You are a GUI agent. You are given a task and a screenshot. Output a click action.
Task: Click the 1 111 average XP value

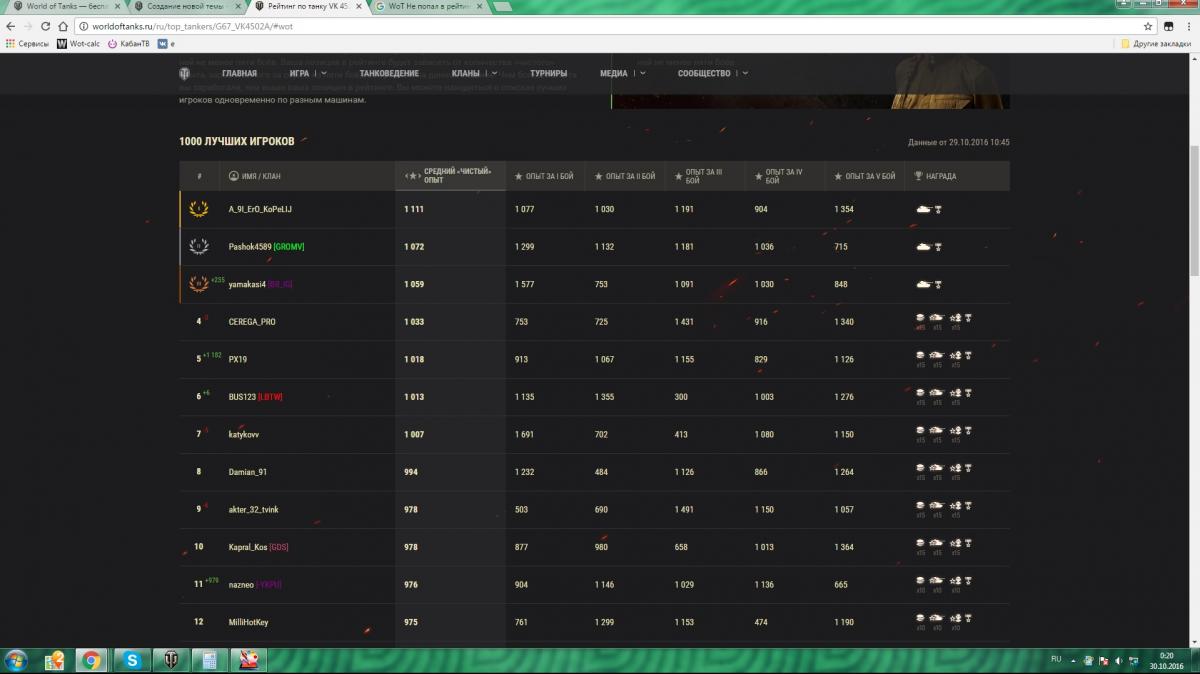414,209
